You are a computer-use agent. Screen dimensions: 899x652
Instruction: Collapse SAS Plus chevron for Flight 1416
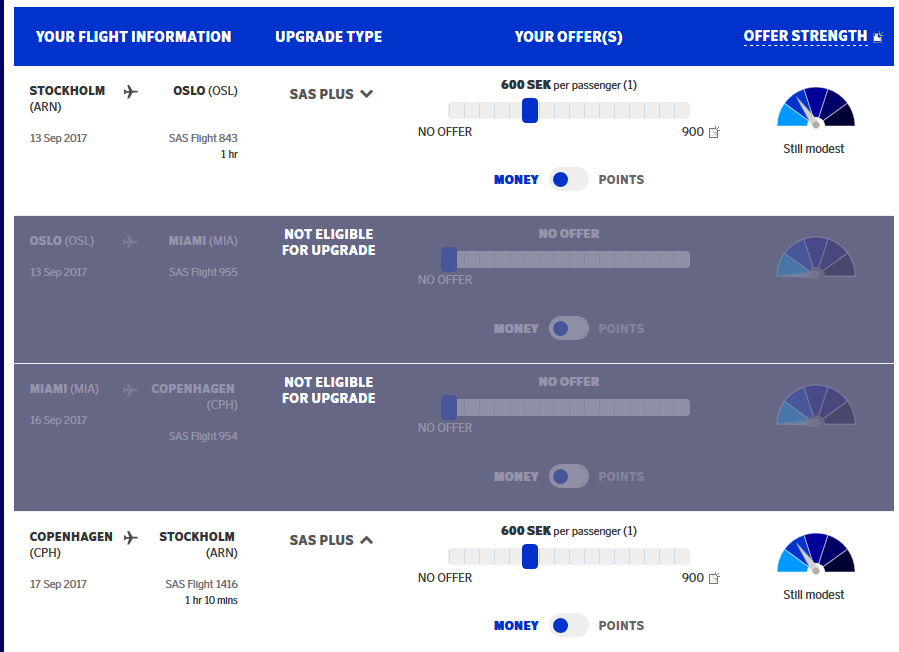tap(366, 540)
